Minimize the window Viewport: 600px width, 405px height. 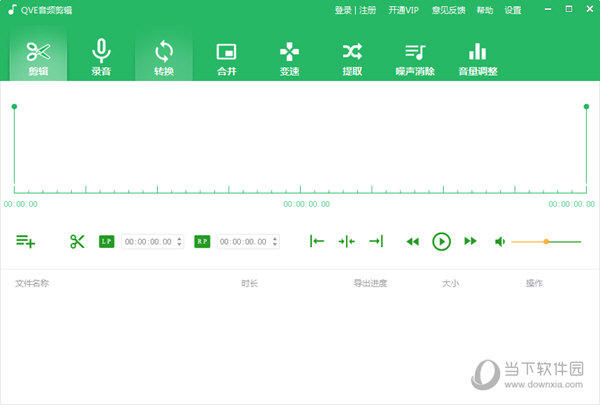click(x=548, y=9)
